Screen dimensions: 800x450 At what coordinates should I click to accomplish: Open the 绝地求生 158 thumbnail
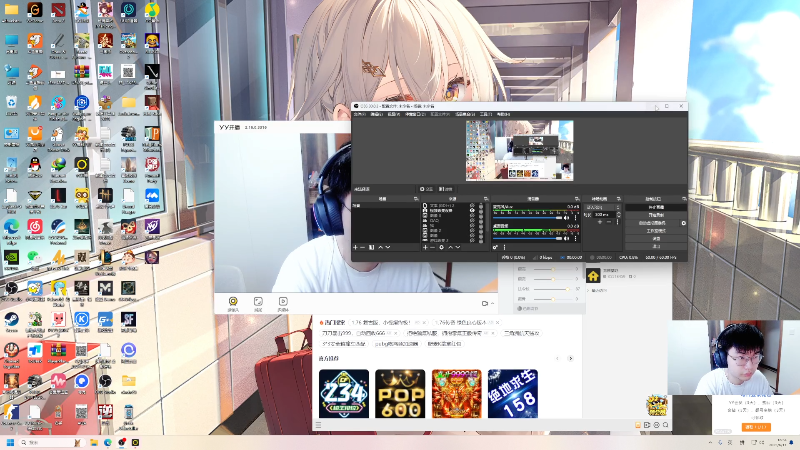[x=513, y=393]
